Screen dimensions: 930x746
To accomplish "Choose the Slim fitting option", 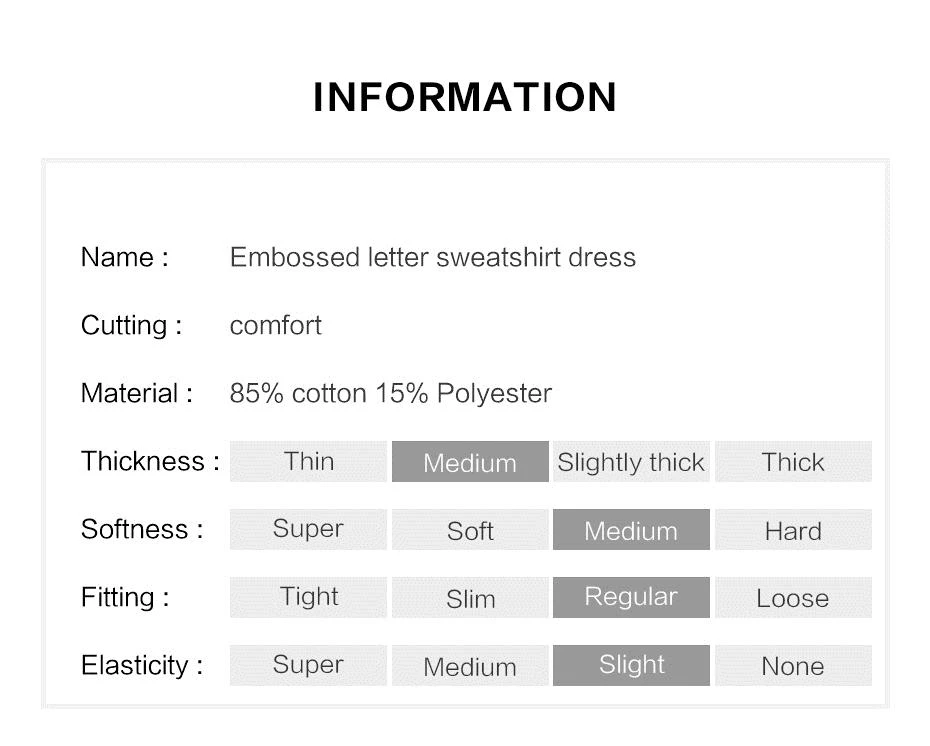I will (470, 597).
